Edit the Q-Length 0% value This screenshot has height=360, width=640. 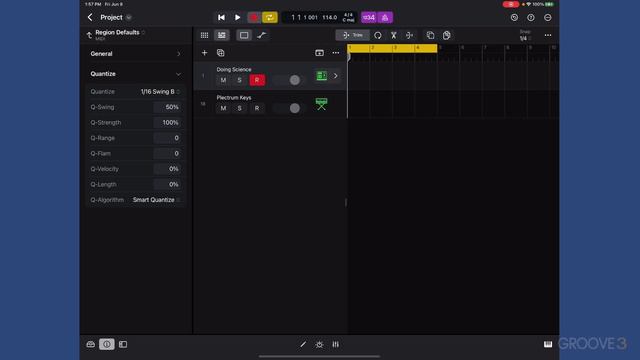pyautogui.click(x=168, y=184)
